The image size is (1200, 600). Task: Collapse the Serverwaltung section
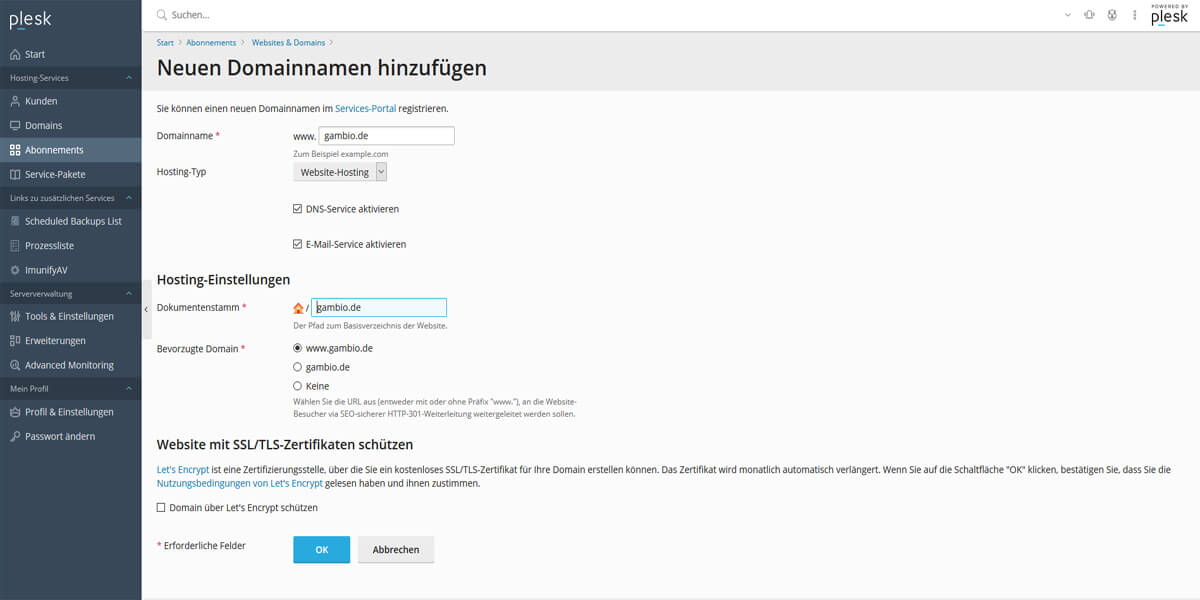click(x=128, y=294)
